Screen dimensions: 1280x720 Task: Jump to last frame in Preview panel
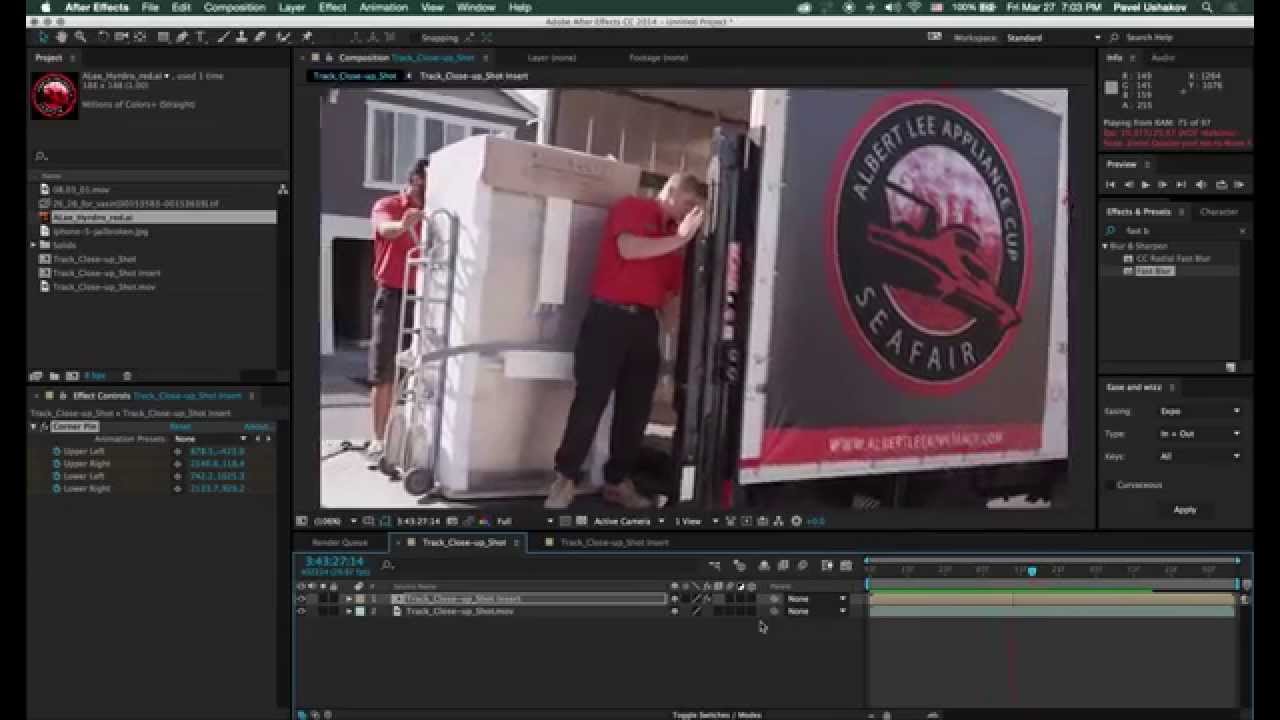pyautogui.click(x=1181, y=185)
